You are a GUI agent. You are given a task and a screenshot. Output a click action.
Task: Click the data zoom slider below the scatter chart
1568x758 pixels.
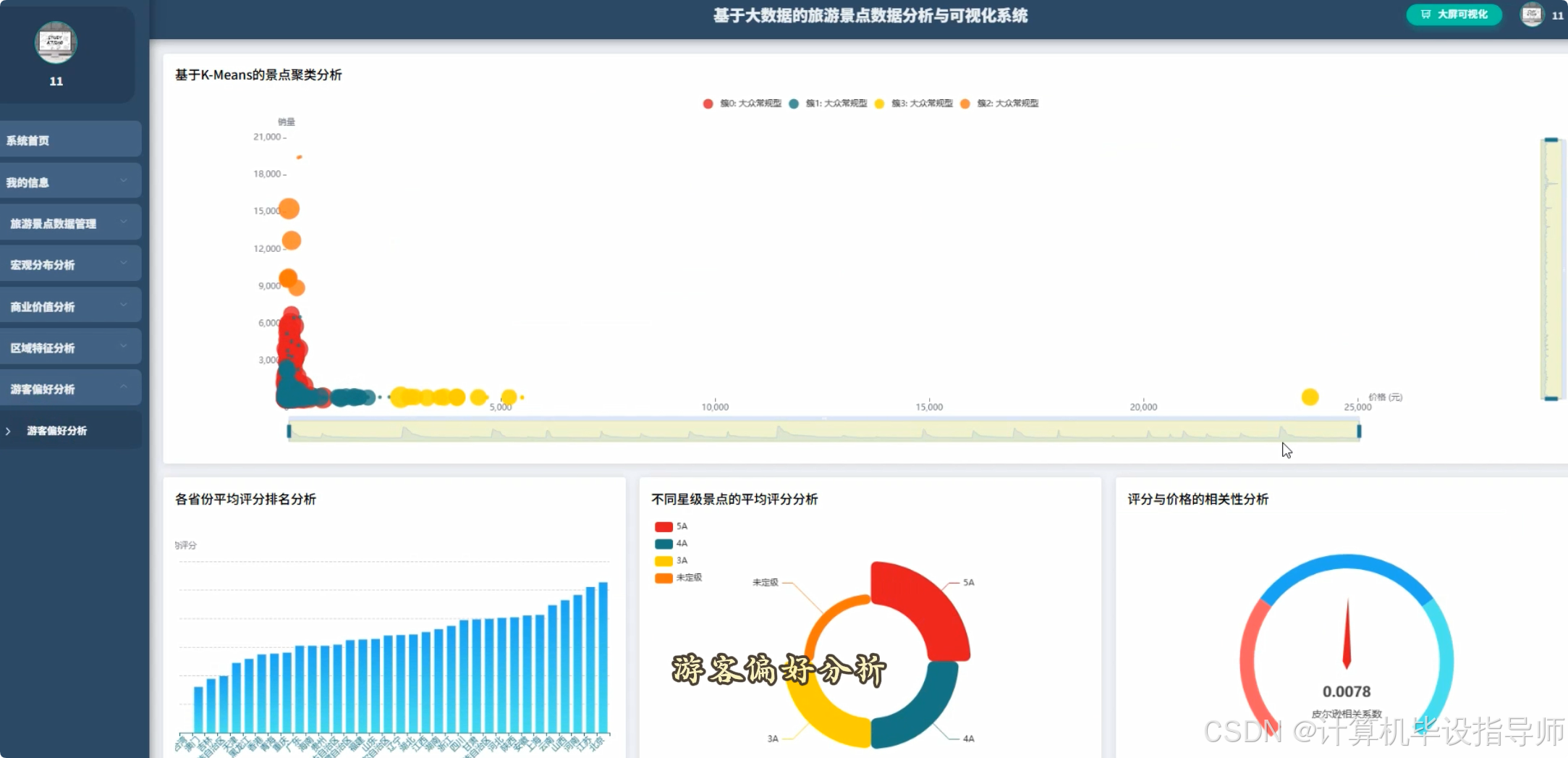click(824, 430)
